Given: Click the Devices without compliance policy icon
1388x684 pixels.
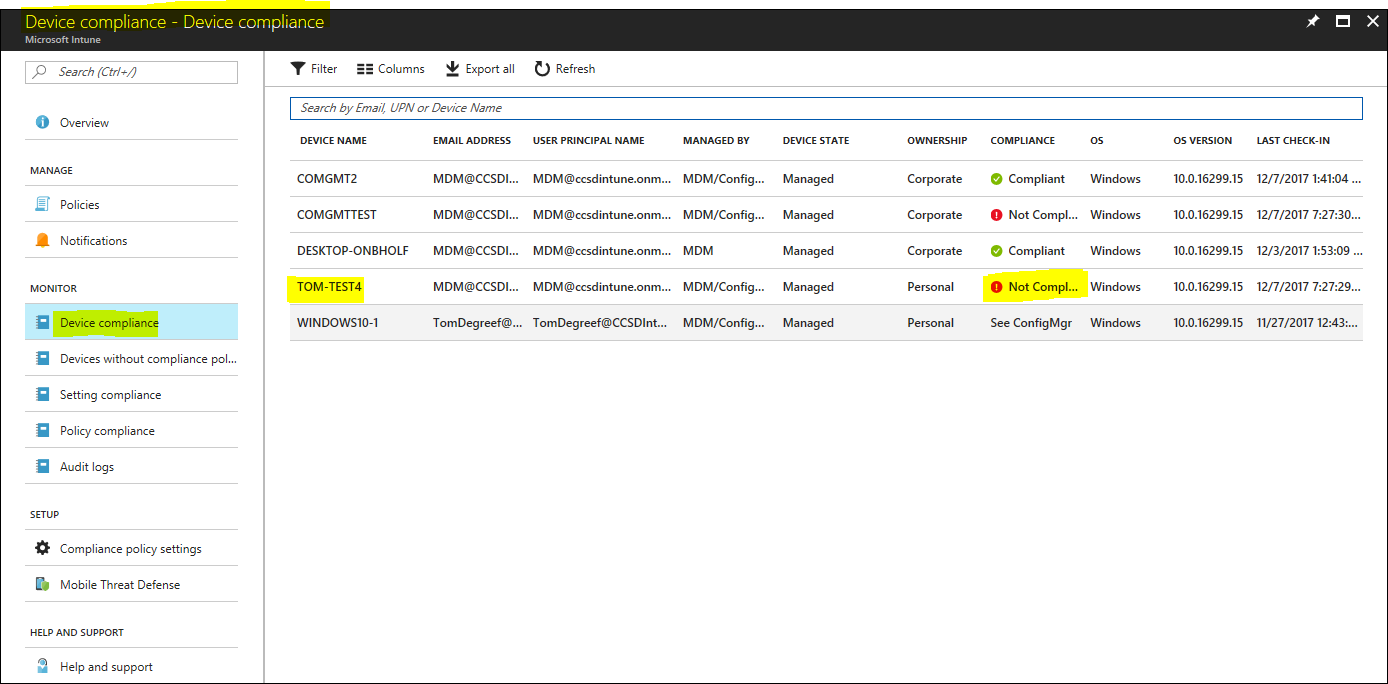Looking at the screenshot, I should click(x=42, y=358).
